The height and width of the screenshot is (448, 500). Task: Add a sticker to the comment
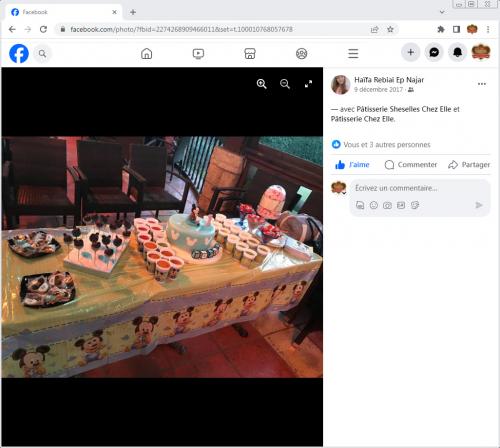coord(415,205)
